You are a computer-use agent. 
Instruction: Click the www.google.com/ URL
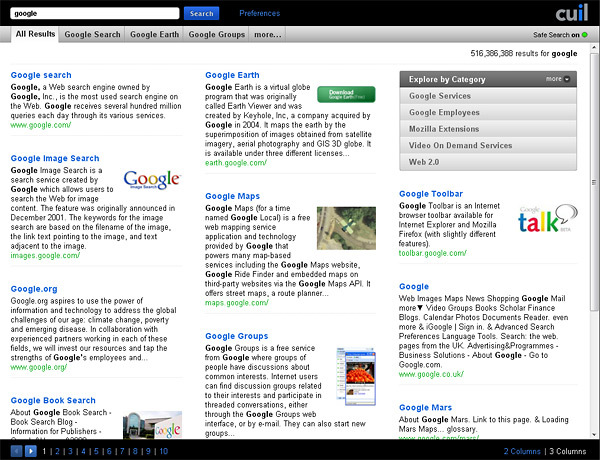coord(41,125)
